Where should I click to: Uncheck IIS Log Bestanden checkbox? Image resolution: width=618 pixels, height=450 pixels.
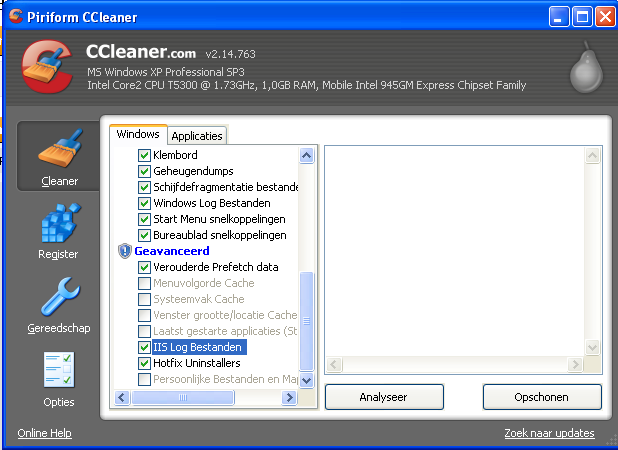click(x=144, y=347)
